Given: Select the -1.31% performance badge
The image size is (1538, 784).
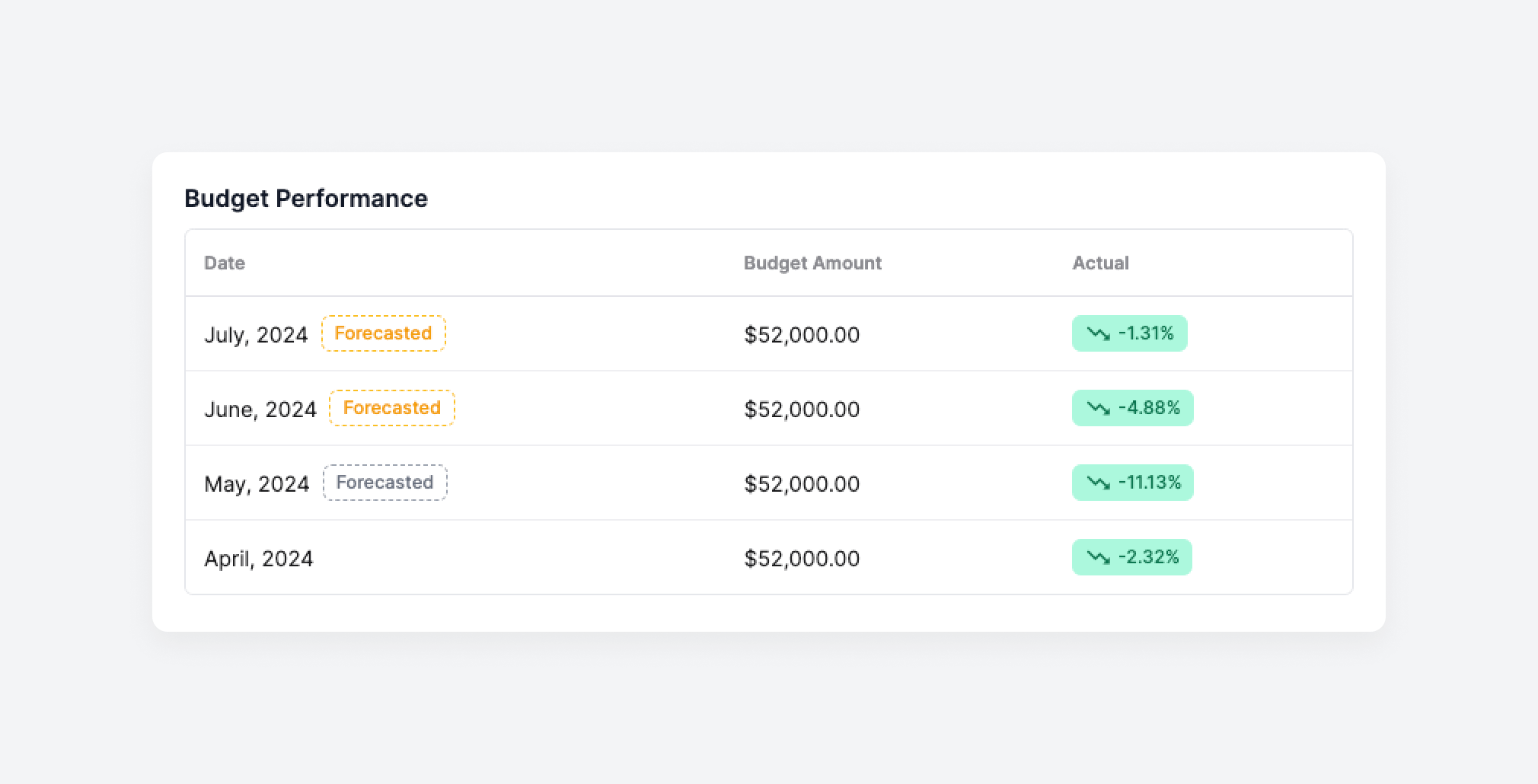Looking at the screenshot, I should tap(1129, 333).
